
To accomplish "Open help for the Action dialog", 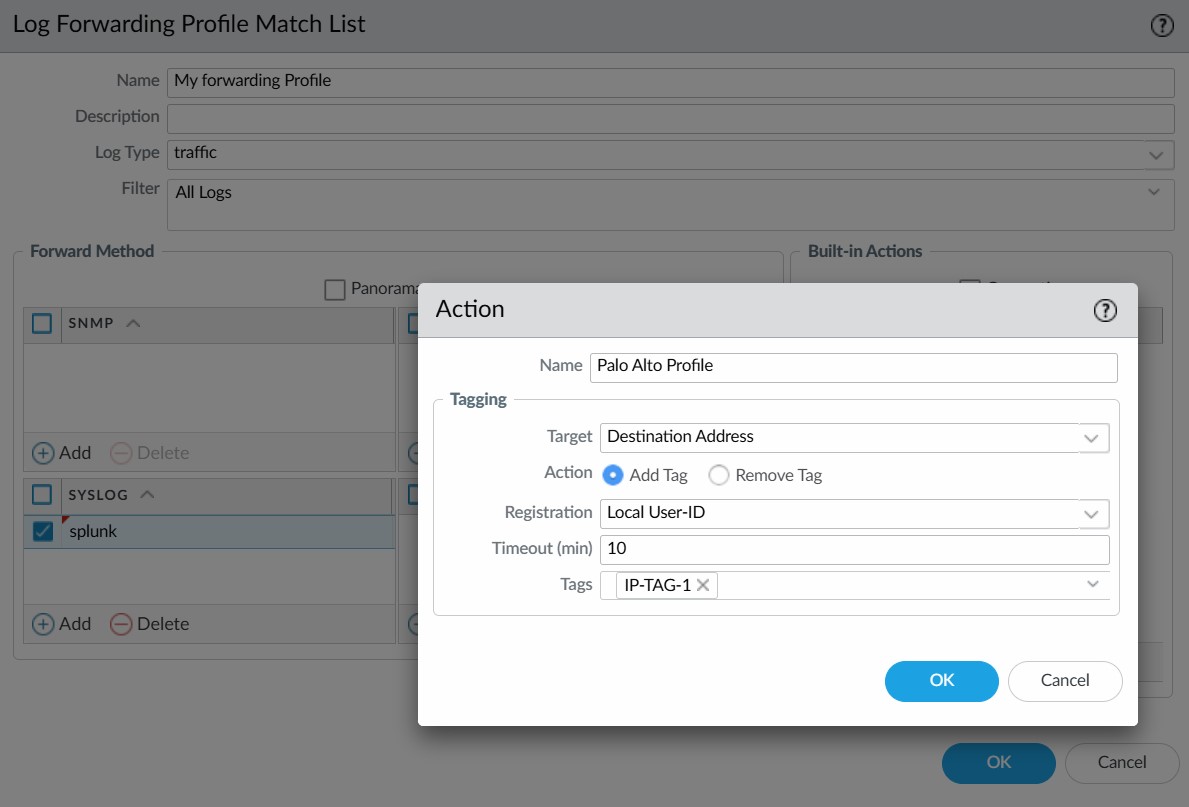I will click(x=1104, y=311).
